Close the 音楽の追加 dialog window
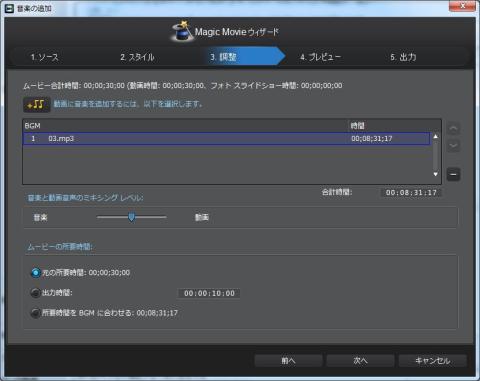This screenshot has width=480, height=381. pyautogui.click(x=462, y=6)
